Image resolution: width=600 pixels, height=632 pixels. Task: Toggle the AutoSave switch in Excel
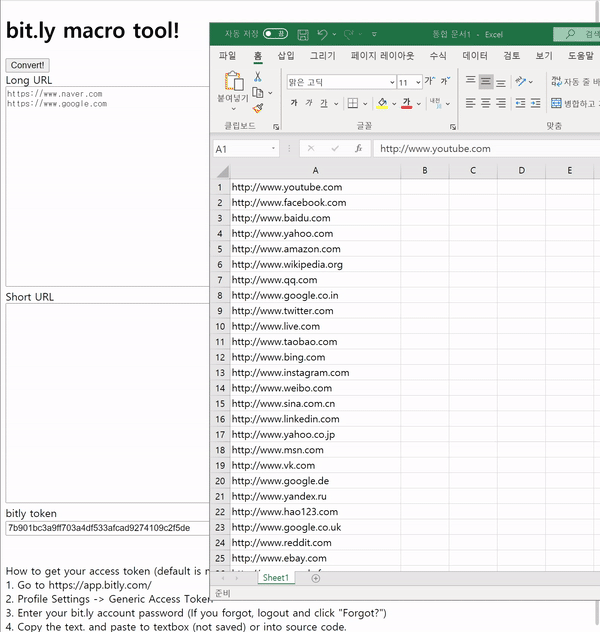[x=275, y=34]
